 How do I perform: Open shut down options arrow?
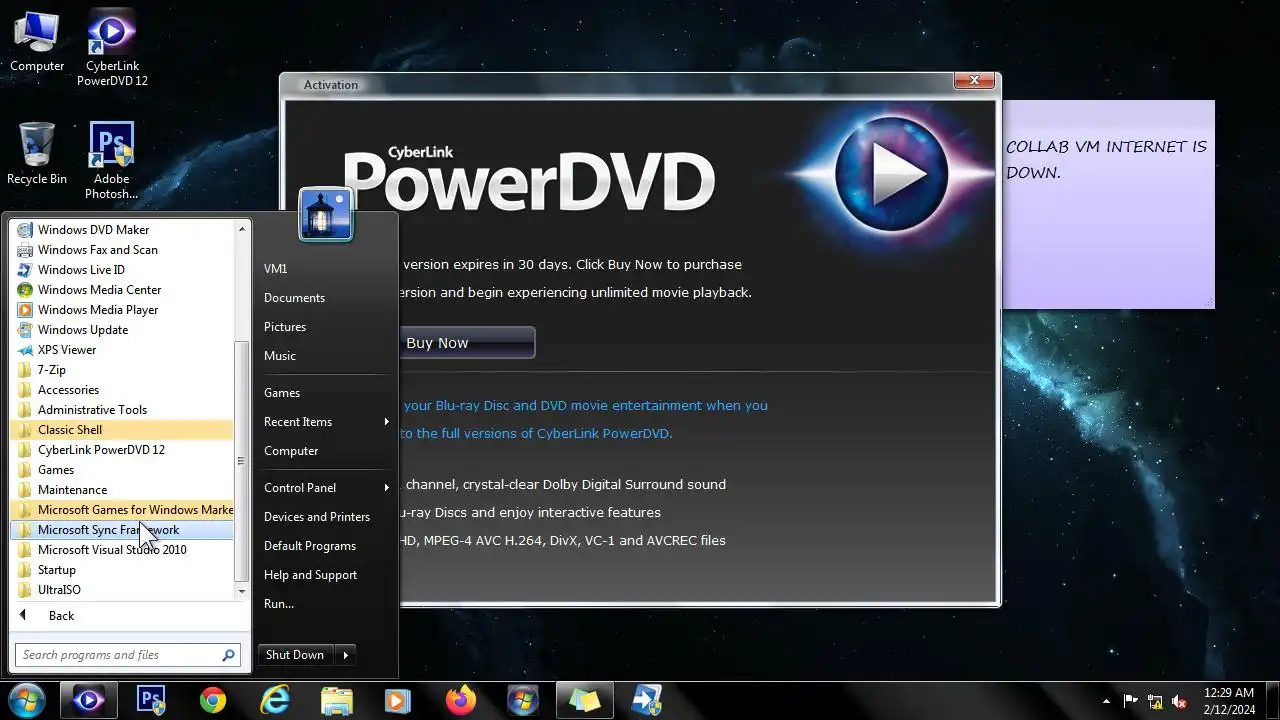tap(346, 655)
